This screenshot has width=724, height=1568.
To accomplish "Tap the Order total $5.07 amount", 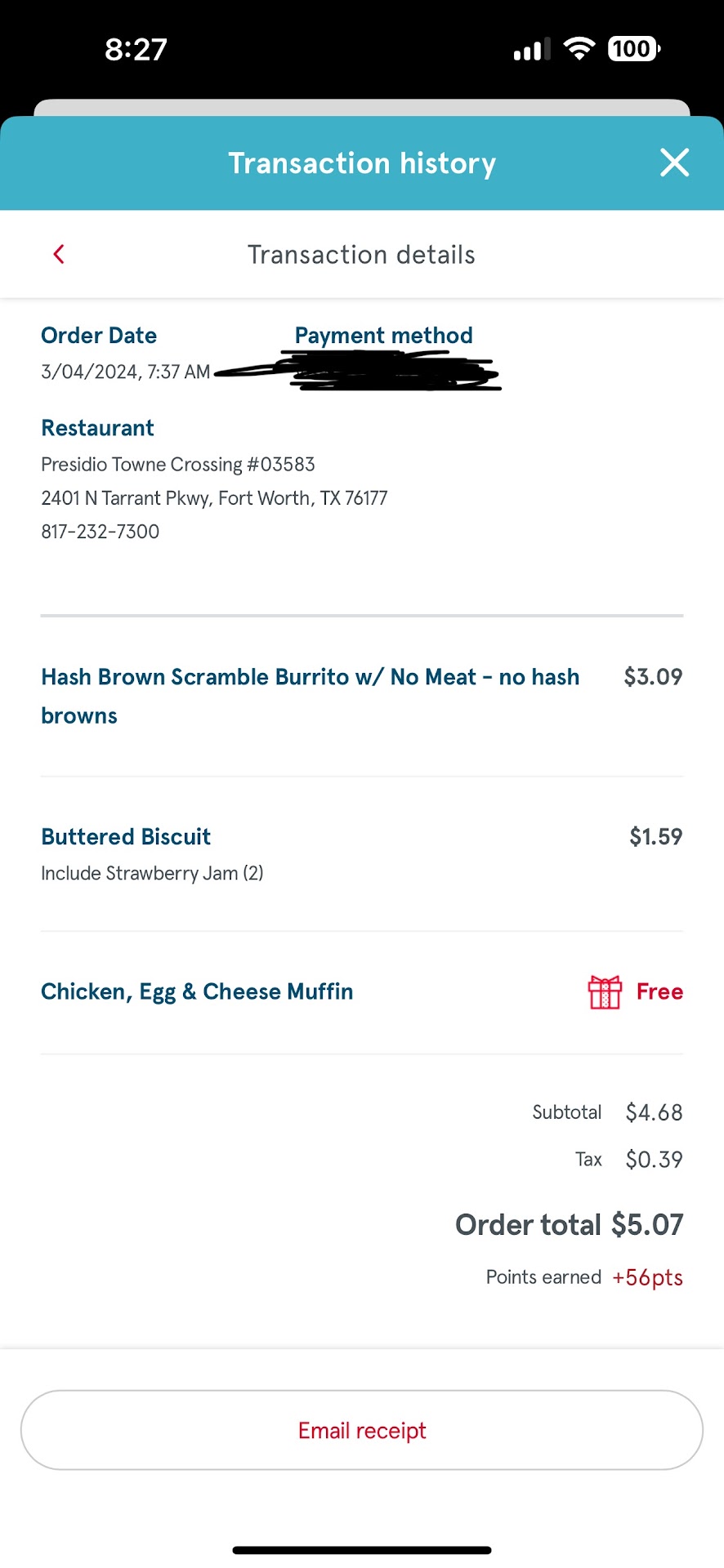I will tap(646, 1225).
